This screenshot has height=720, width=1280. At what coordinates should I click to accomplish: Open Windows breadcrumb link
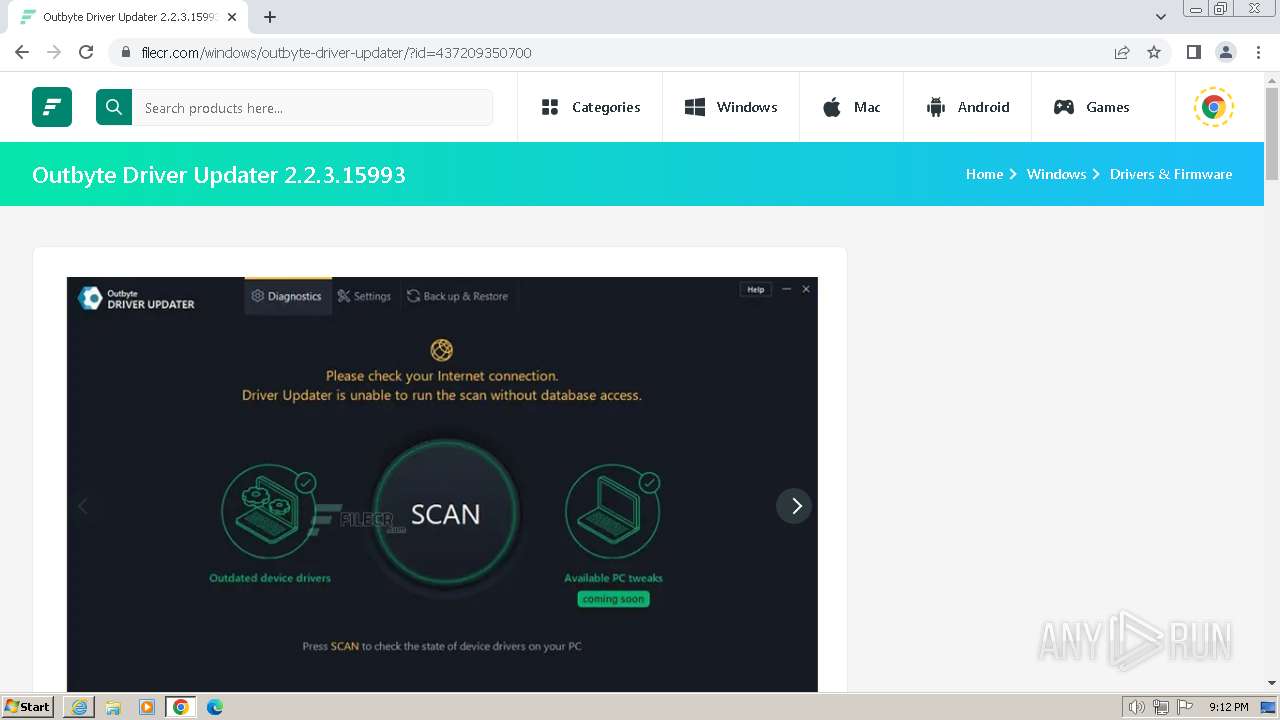(x=1056, y=174)
